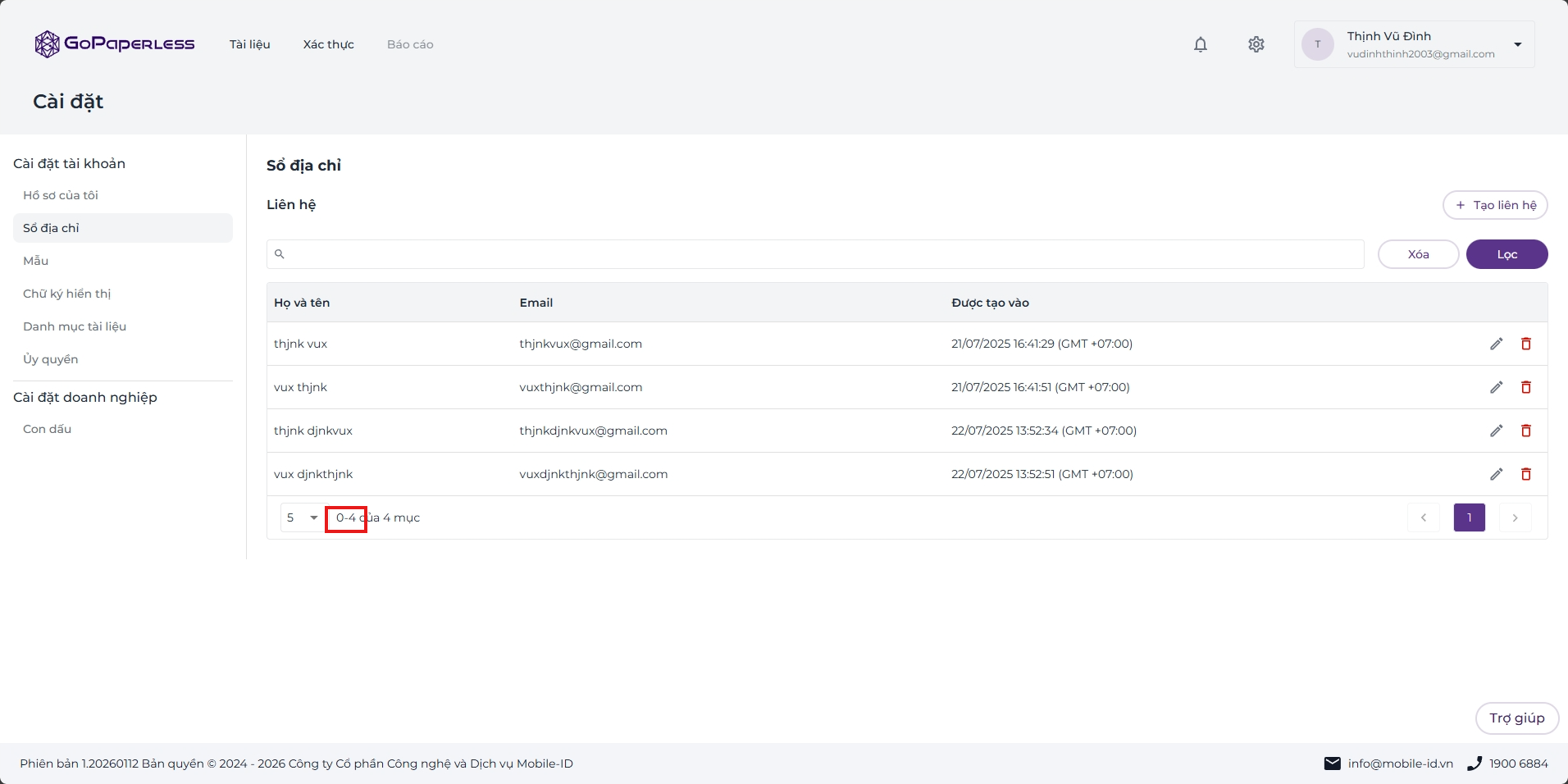The width and height of the screenshot is (1568, 784).
Task: Open the Xác thực menu
Action: click(329, 44)
